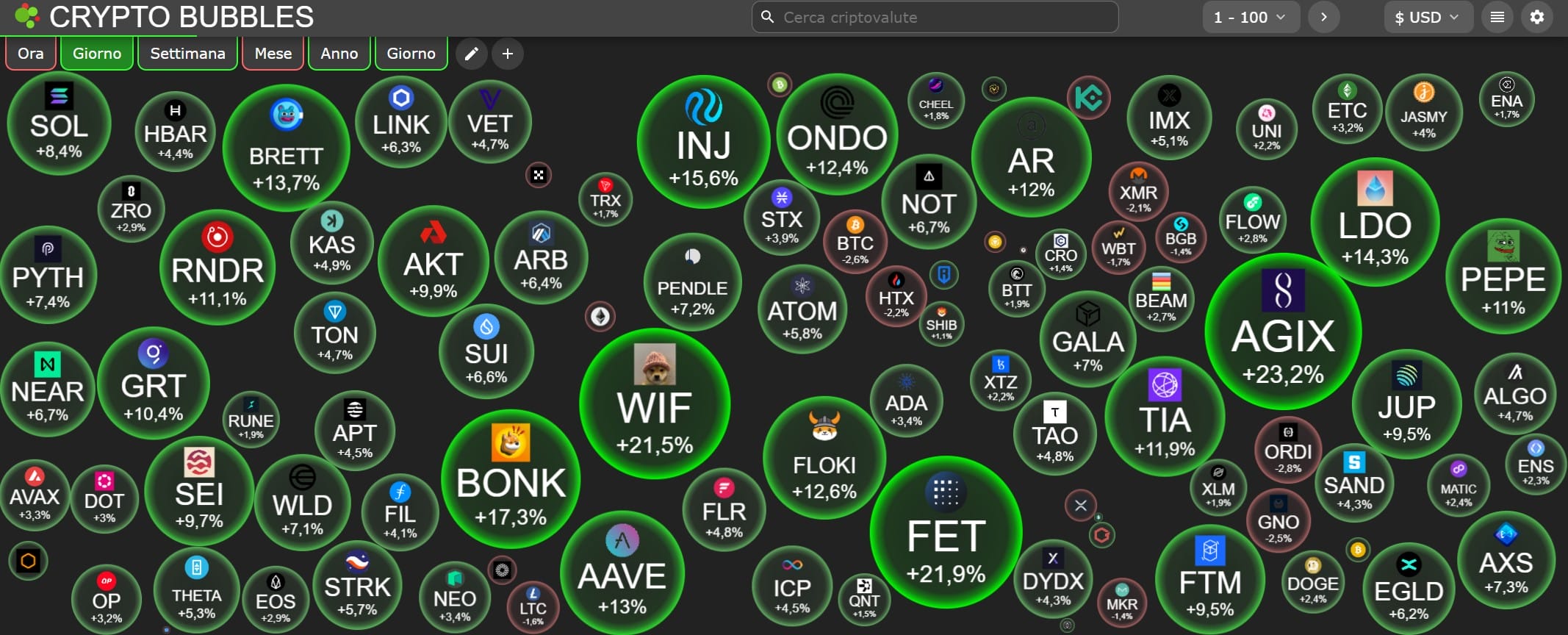Open the BTC bubble

tap(855, 241)
